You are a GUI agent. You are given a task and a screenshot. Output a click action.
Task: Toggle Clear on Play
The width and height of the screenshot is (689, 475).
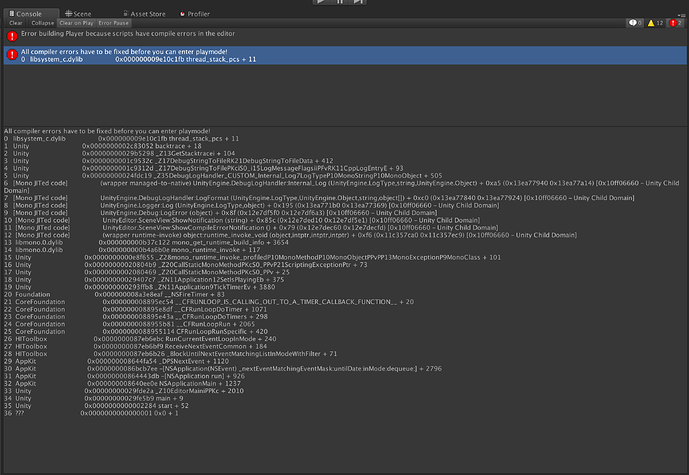[76, 23]
